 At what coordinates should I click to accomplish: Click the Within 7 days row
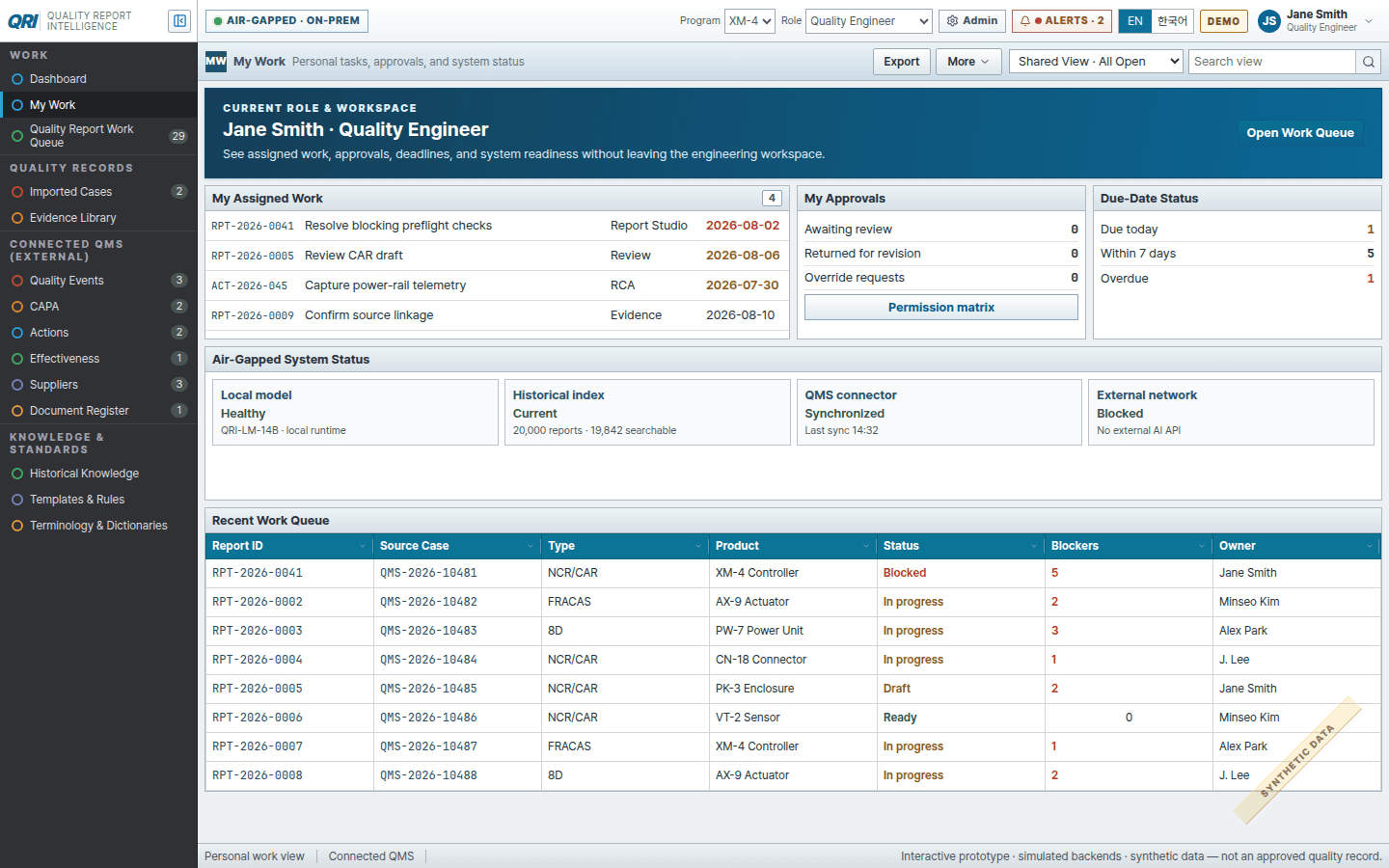(x=1238, y=254)
